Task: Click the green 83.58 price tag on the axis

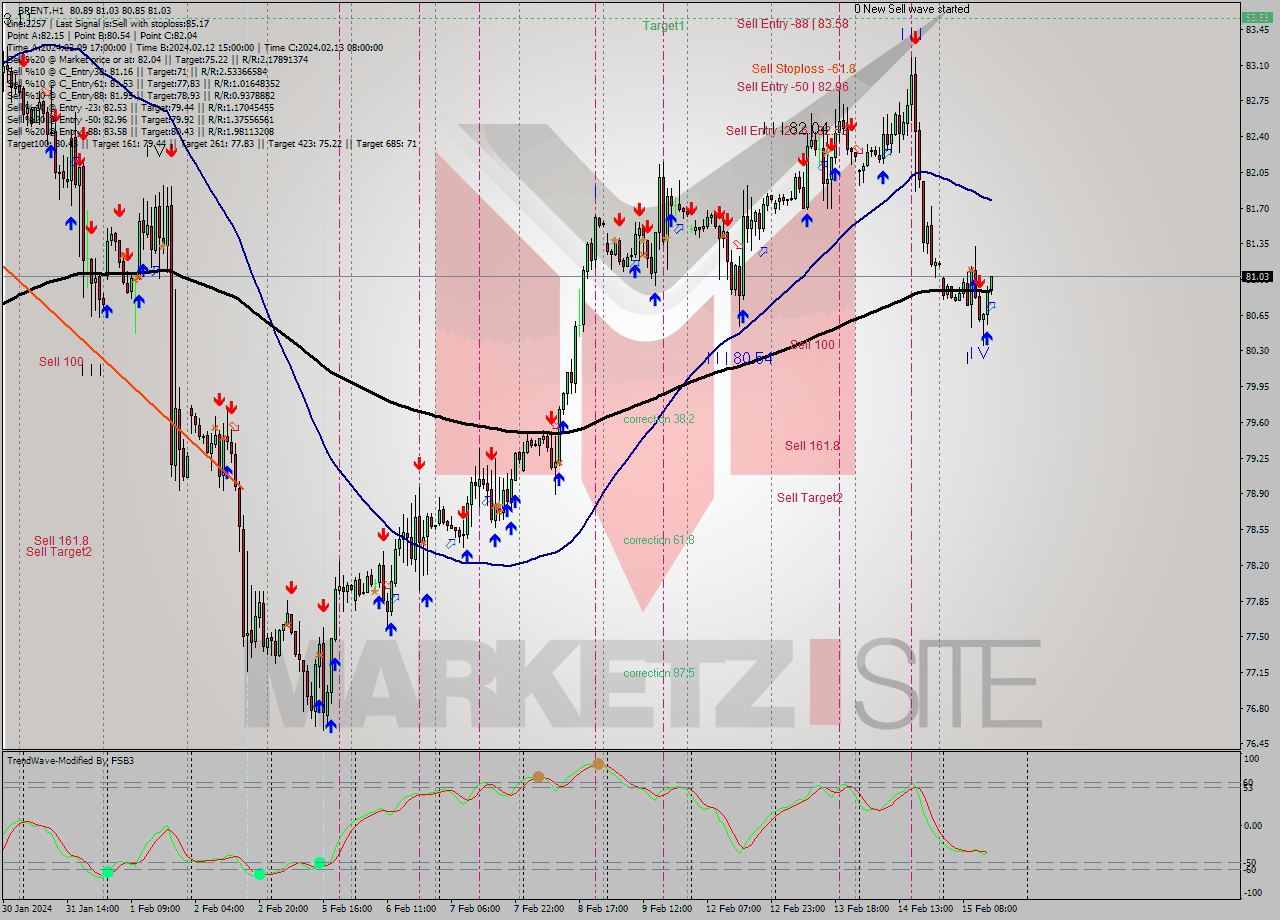Action: 1256,17
